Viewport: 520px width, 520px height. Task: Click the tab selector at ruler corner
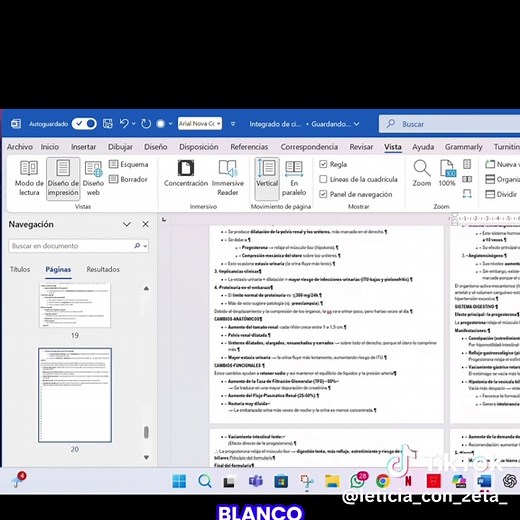tap(164, 220)
